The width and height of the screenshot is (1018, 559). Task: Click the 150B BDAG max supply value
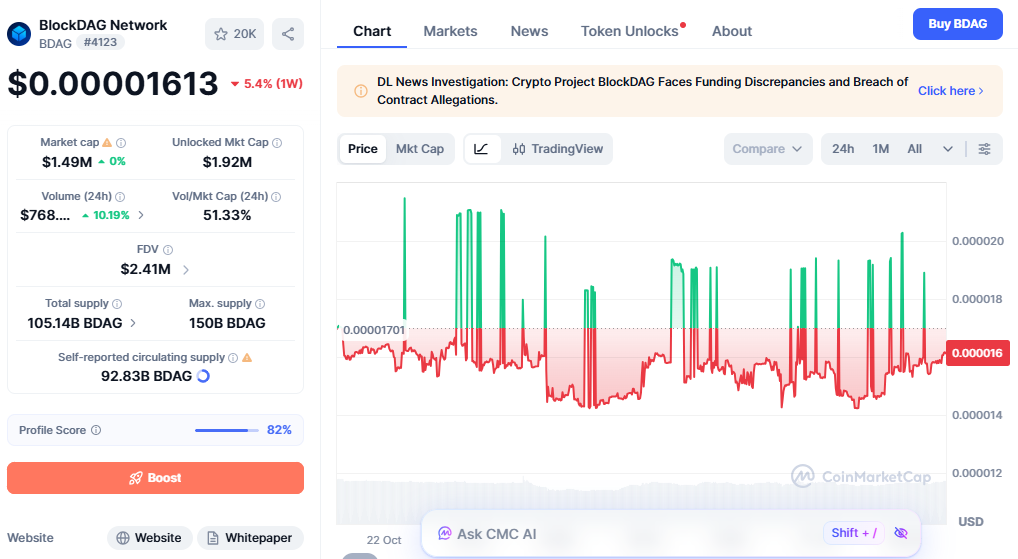[227, 323]
